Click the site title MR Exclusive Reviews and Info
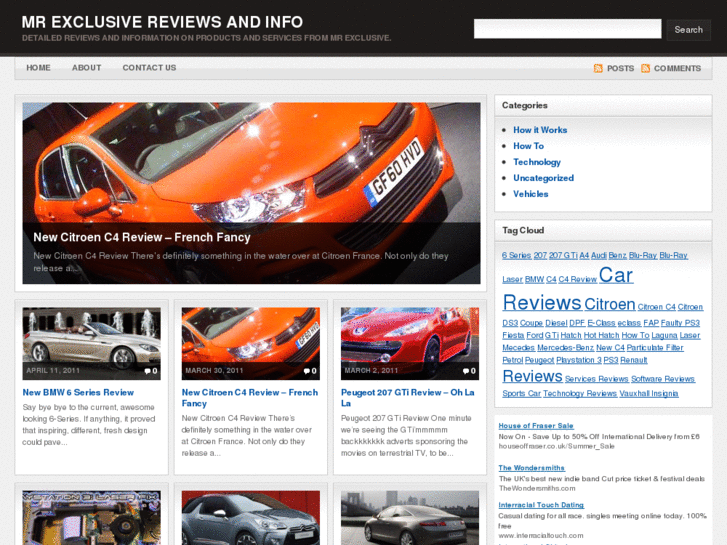The height and width of the screenshot is (545, 727). coord(162,22)
